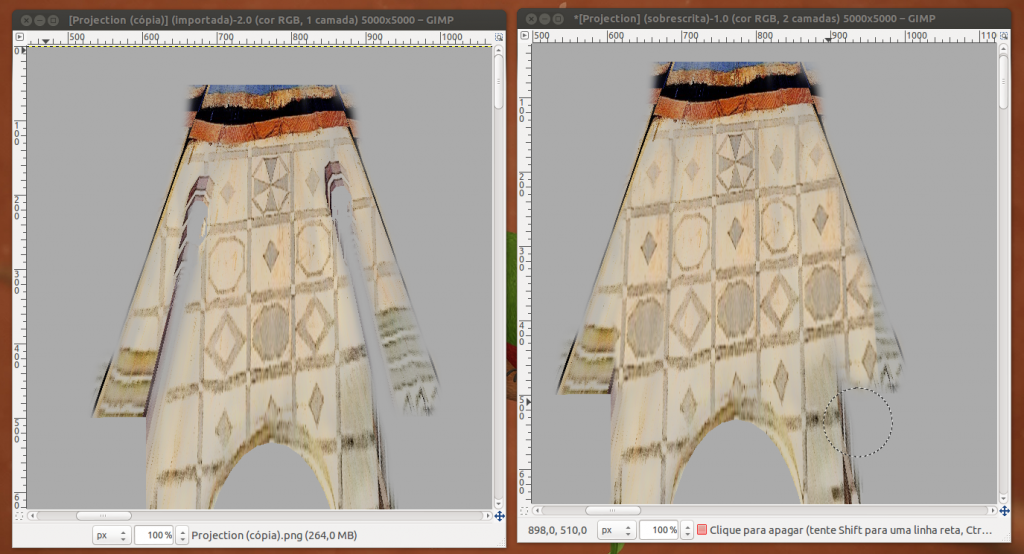Click the 100% zoom field in left window
The image size is (1024, 554).
click(x=154, y=535)
